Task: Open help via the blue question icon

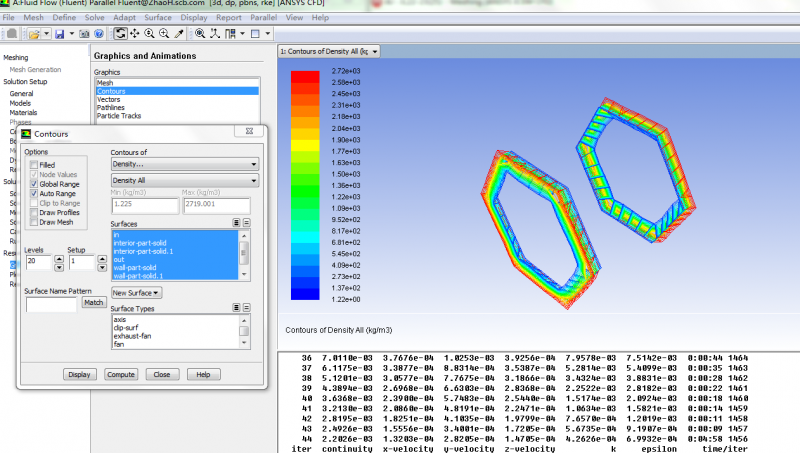Action: (98, 34)
